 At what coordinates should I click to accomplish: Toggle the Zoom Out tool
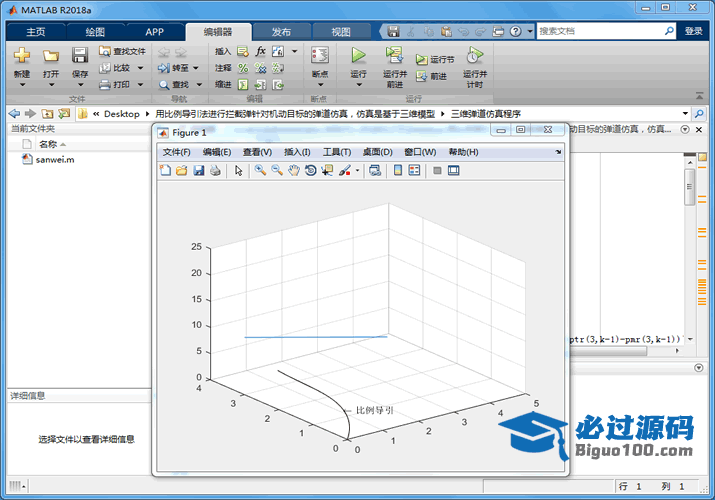(277, 170)
